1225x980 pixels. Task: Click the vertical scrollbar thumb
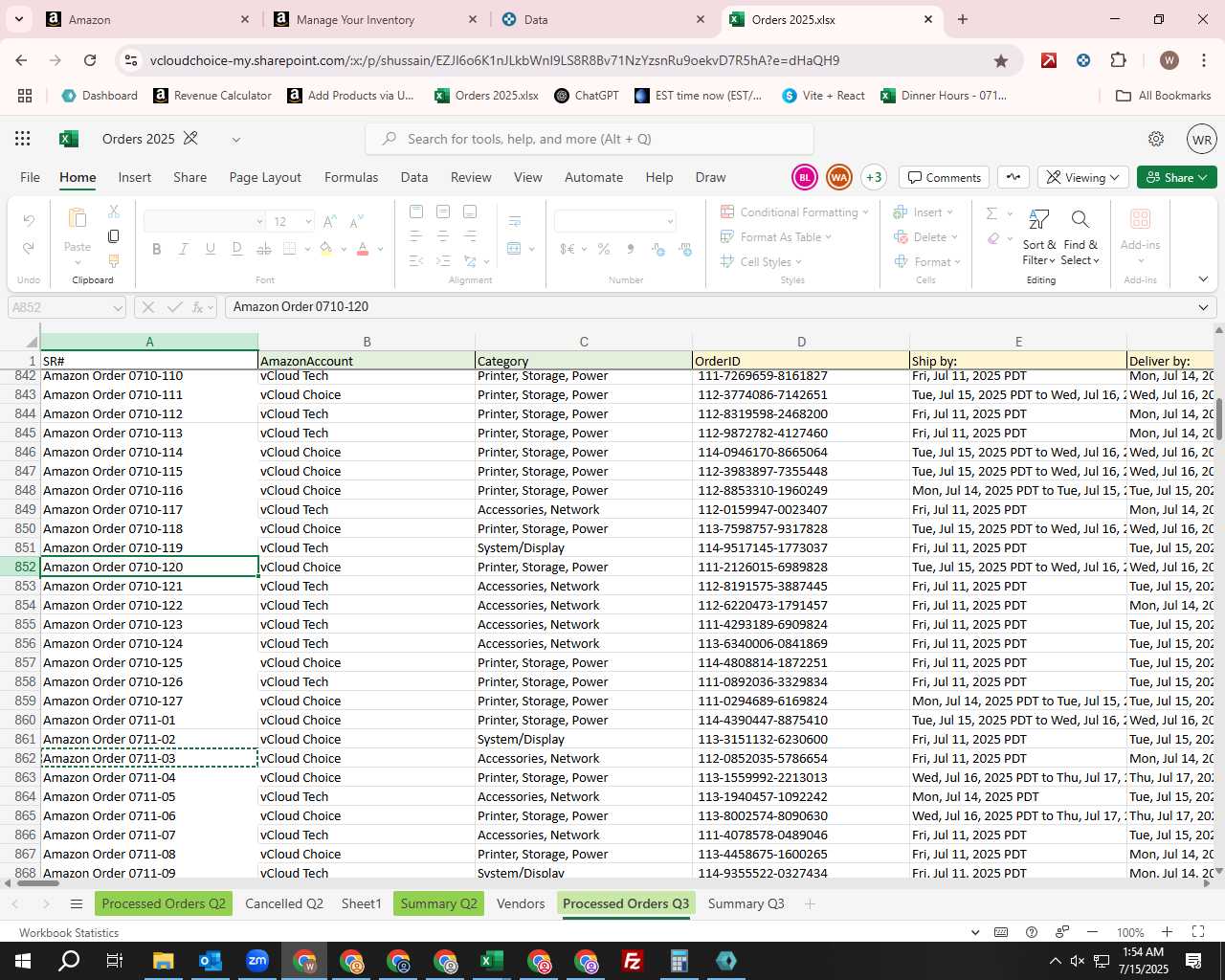pos(1218,419)
